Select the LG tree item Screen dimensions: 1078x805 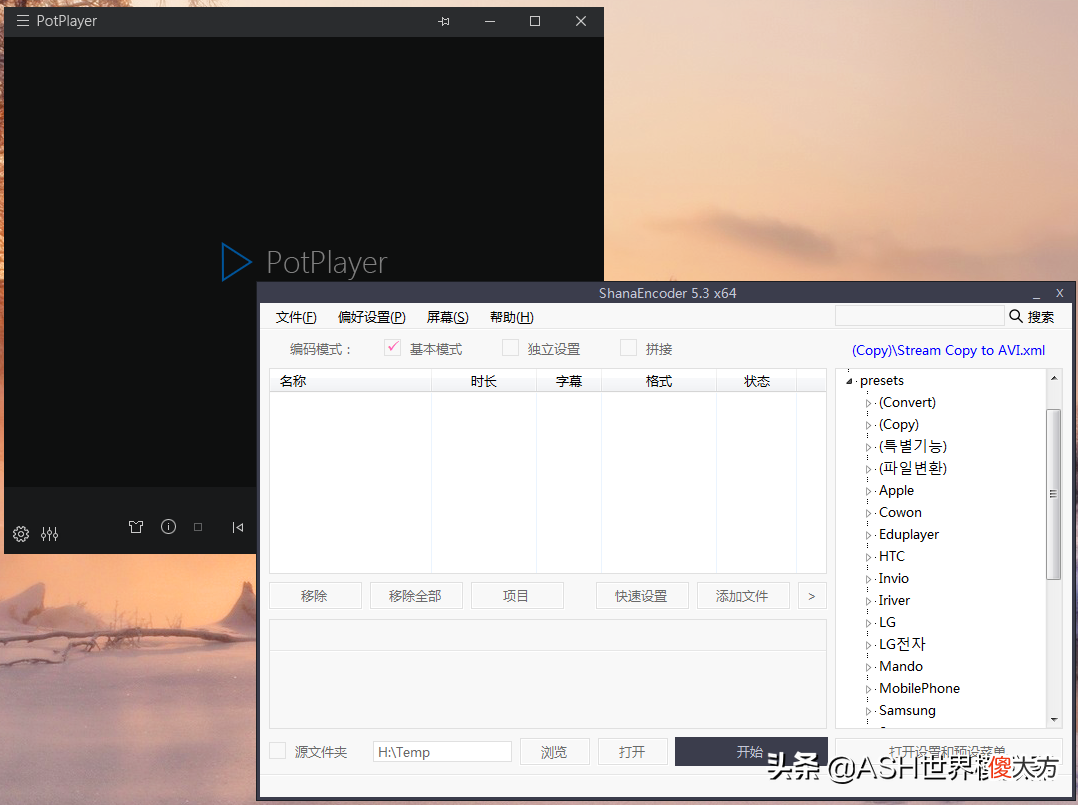click(887, 622)
